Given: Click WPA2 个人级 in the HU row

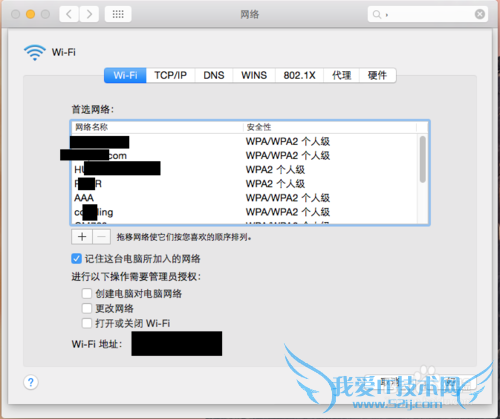Looking at the screenshot, I should click(x=275, y=170).
